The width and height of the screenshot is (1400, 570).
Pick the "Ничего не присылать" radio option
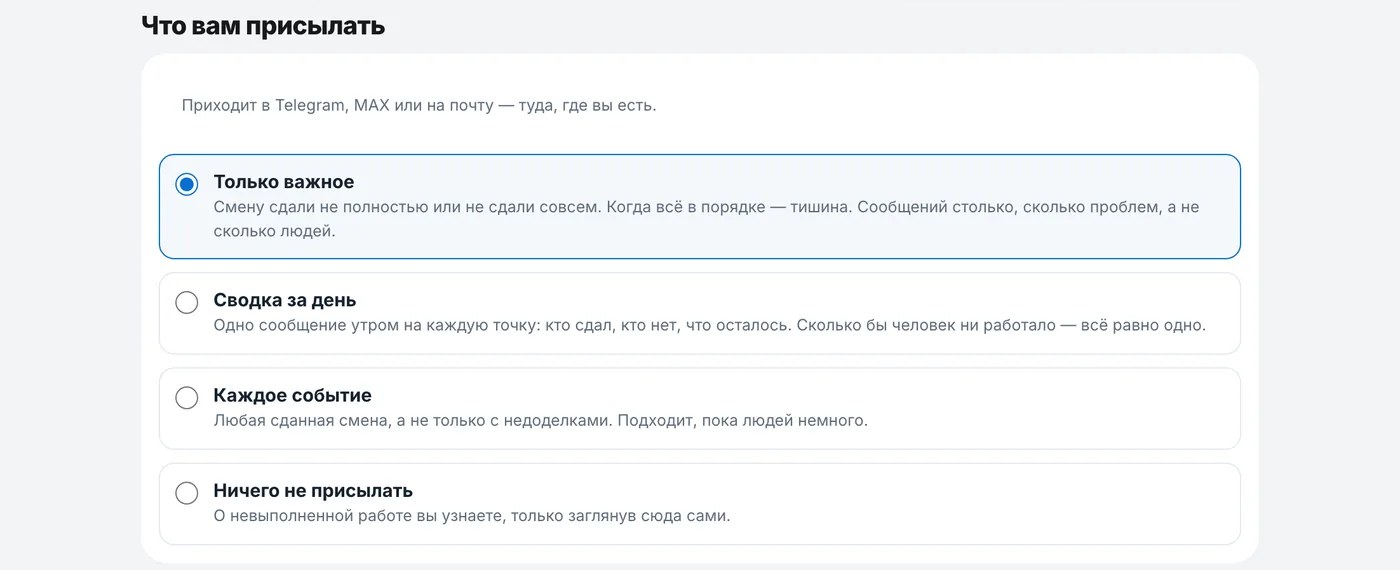coord(187,493)
